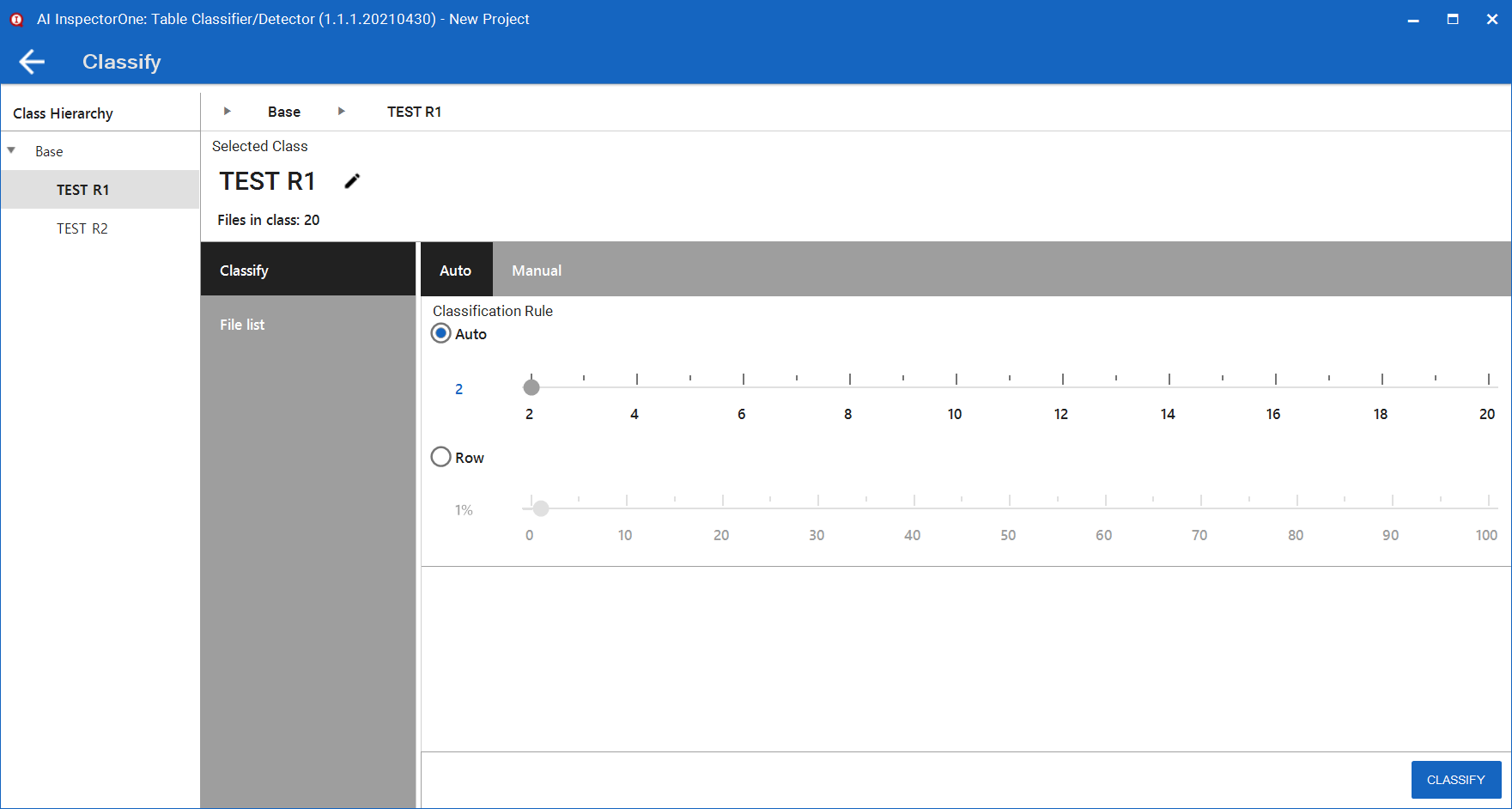Select the TEST R2 class
The height and width of the screenshot is (809, 1512).
[x=82, y=228]
